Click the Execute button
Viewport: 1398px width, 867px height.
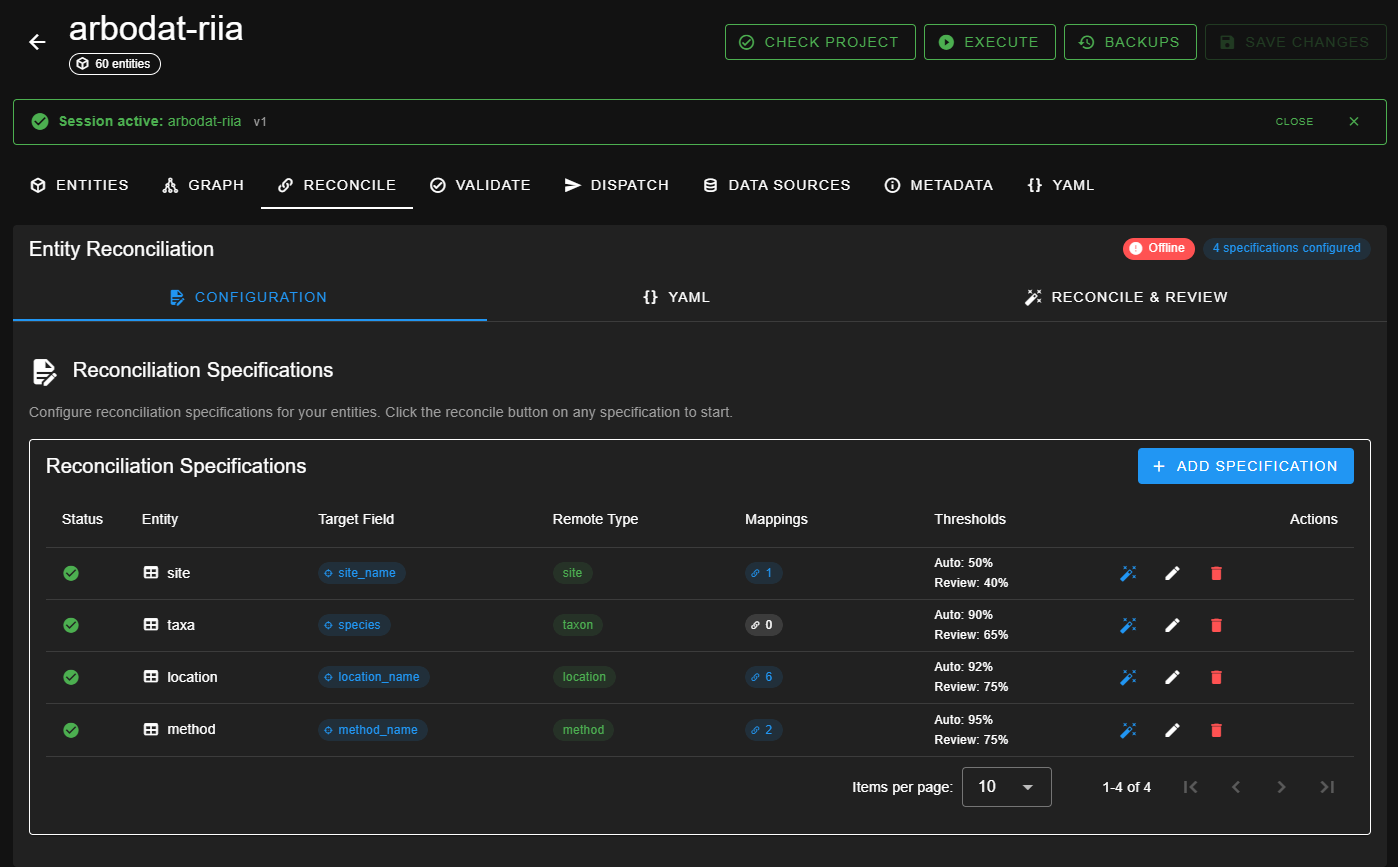[989, 42]
